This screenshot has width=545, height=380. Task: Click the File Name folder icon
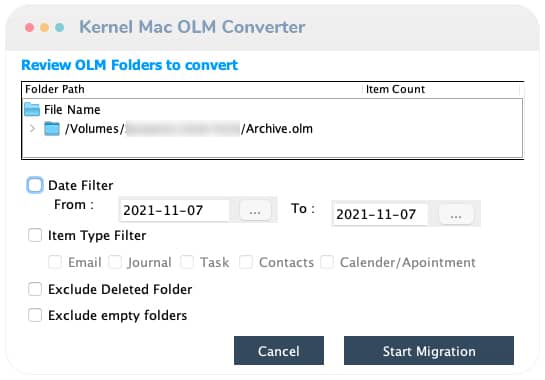32,110
